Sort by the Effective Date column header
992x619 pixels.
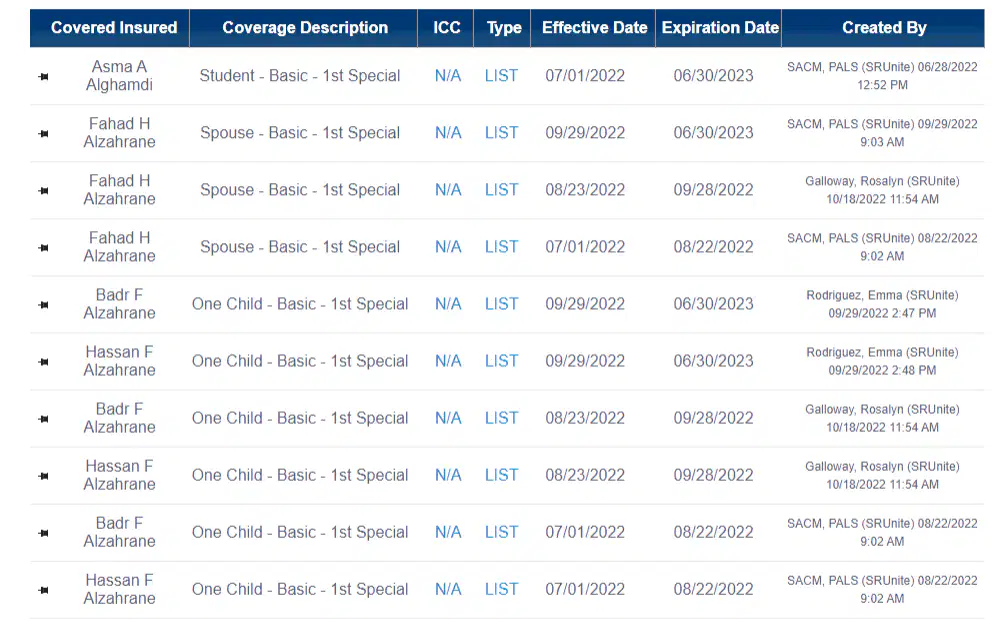pos(595,28)
